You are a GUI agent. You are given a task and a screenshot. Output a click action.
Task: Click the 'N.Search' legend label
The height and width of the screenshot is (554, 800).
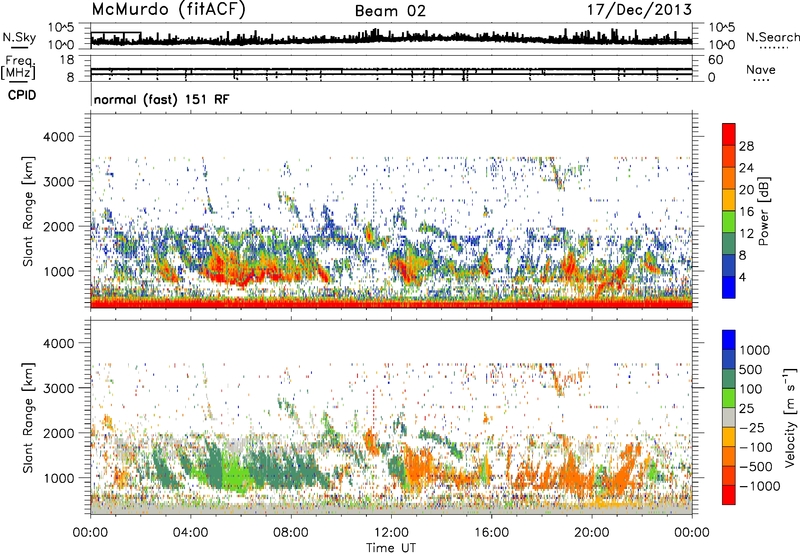[x=772, y=37]
